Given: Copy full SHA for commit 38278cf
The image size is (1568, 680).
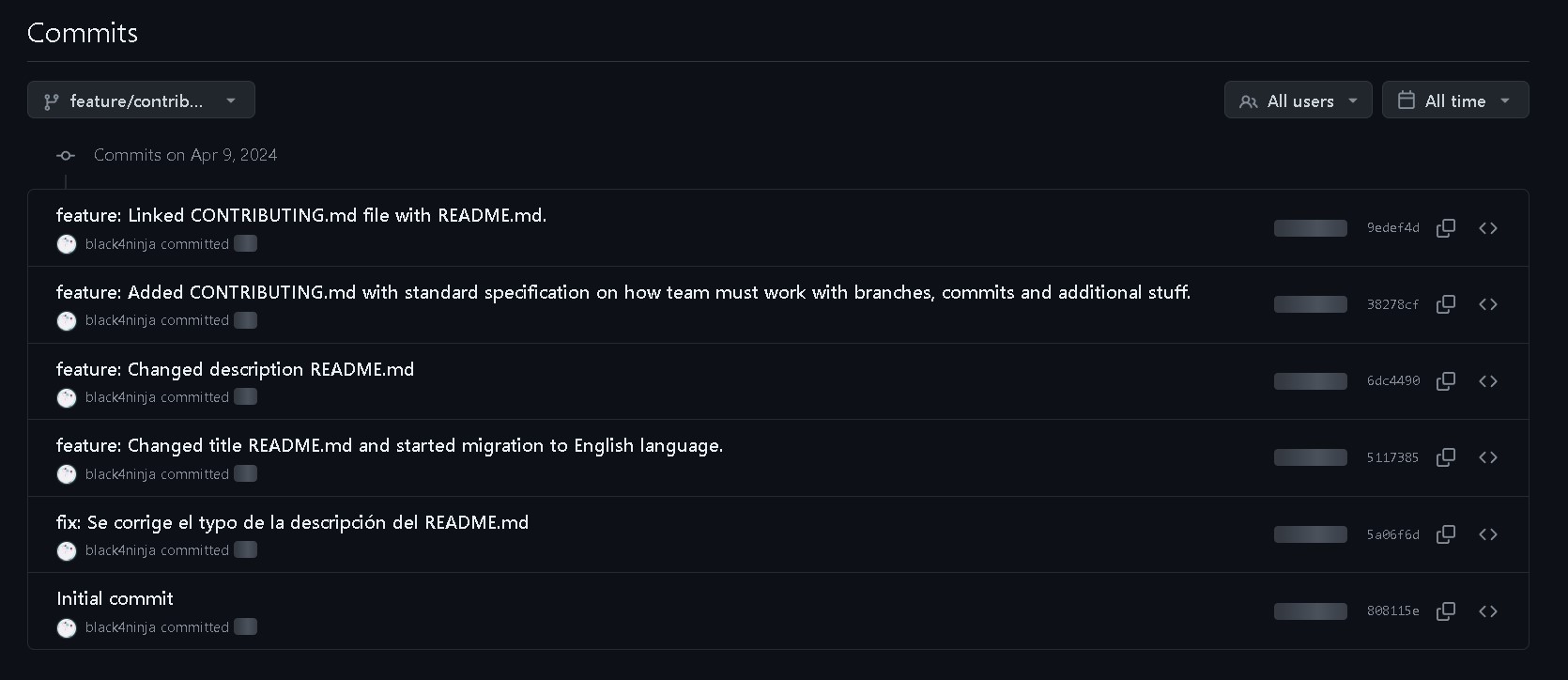Looking at the screenshot, I should [x=1446, y=304].
